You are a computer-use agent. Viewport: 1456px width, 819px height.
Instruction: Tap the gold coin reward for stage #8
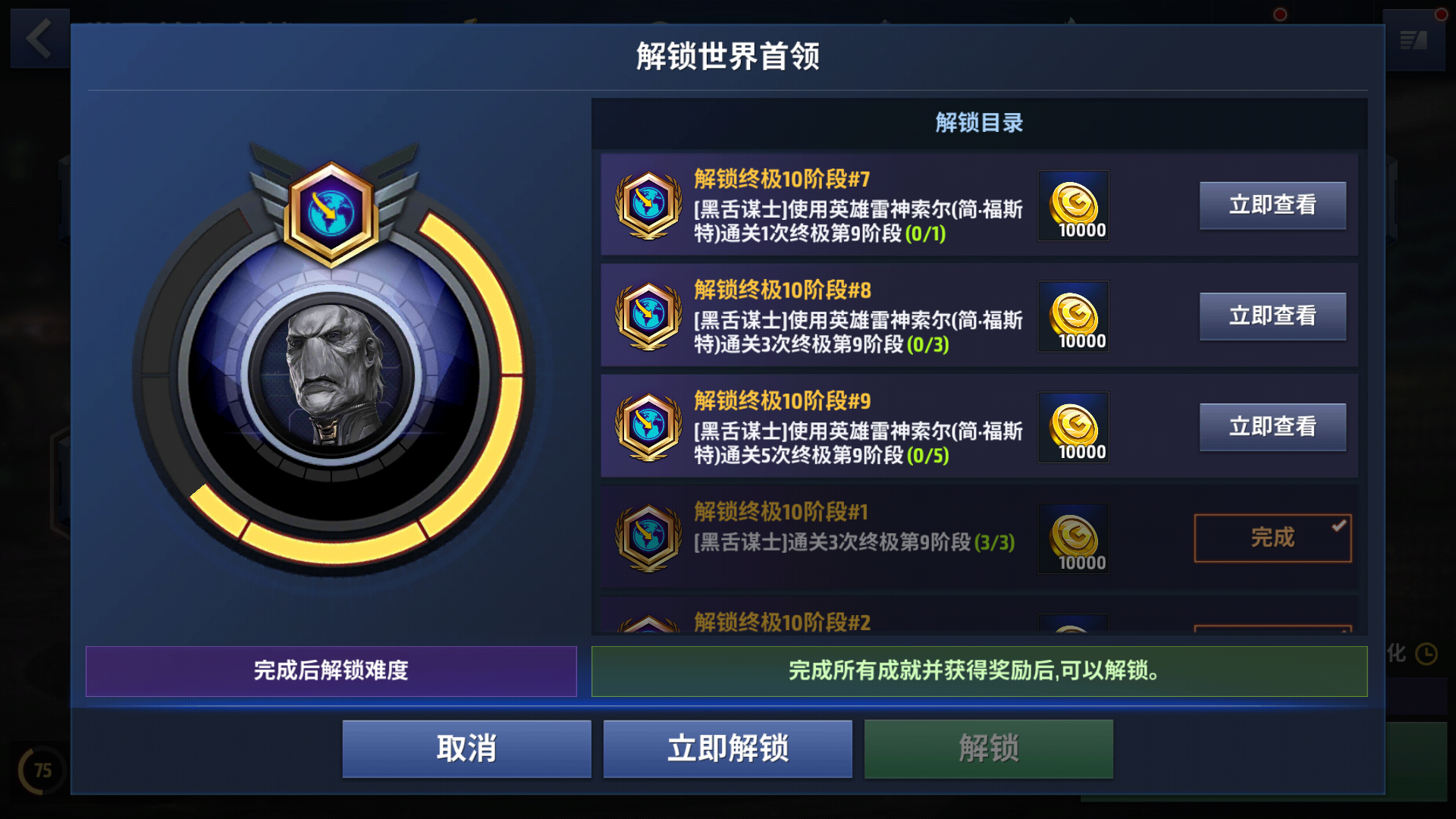(x=1074, y=316)
